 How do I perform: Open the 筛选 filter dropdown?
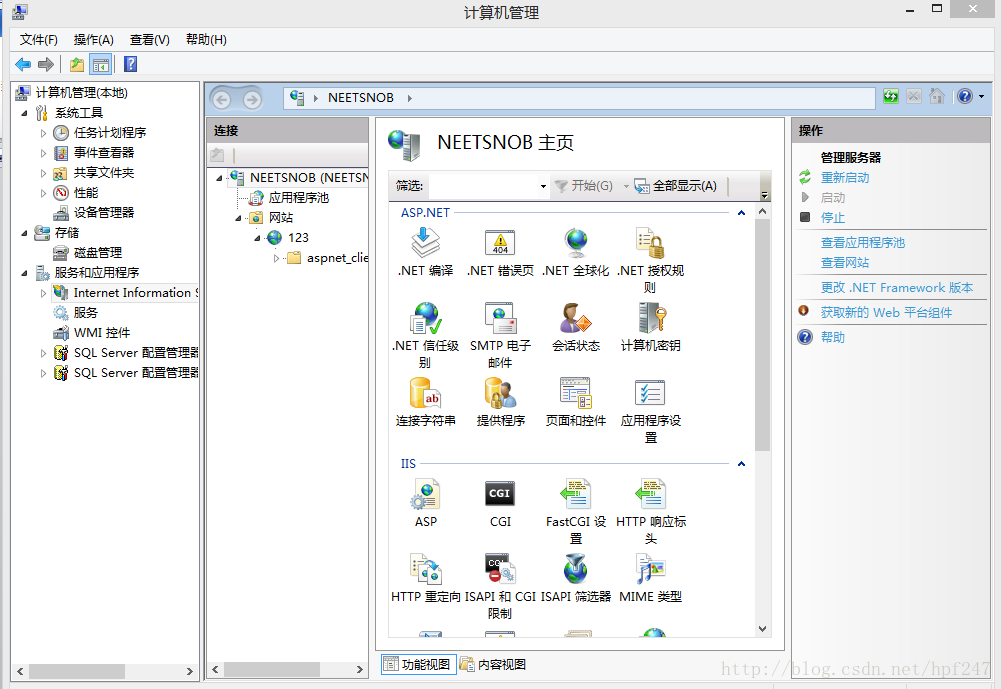(543, 186)
